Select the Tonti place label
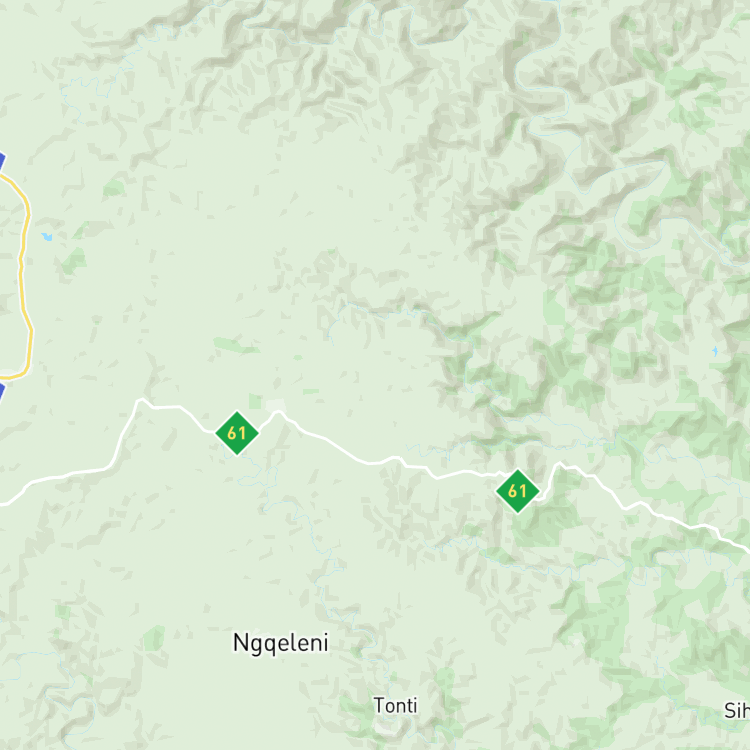The width and height of the screenshot is (750, 750). [x=395, y=706]
